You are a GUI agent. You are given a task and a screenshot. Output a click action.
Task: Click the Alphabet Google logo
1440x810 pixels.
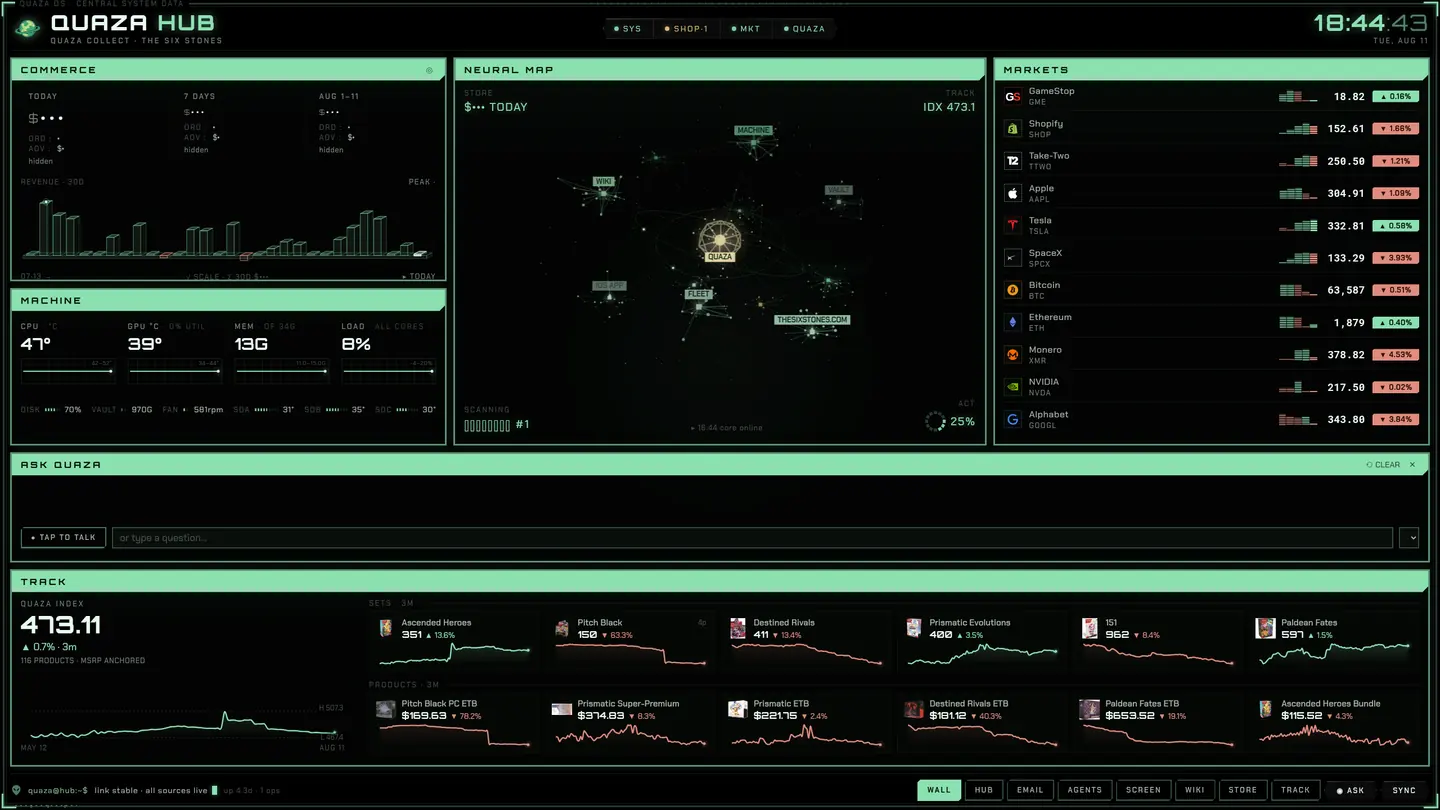pyautogui.click(x=1013, y=419)
